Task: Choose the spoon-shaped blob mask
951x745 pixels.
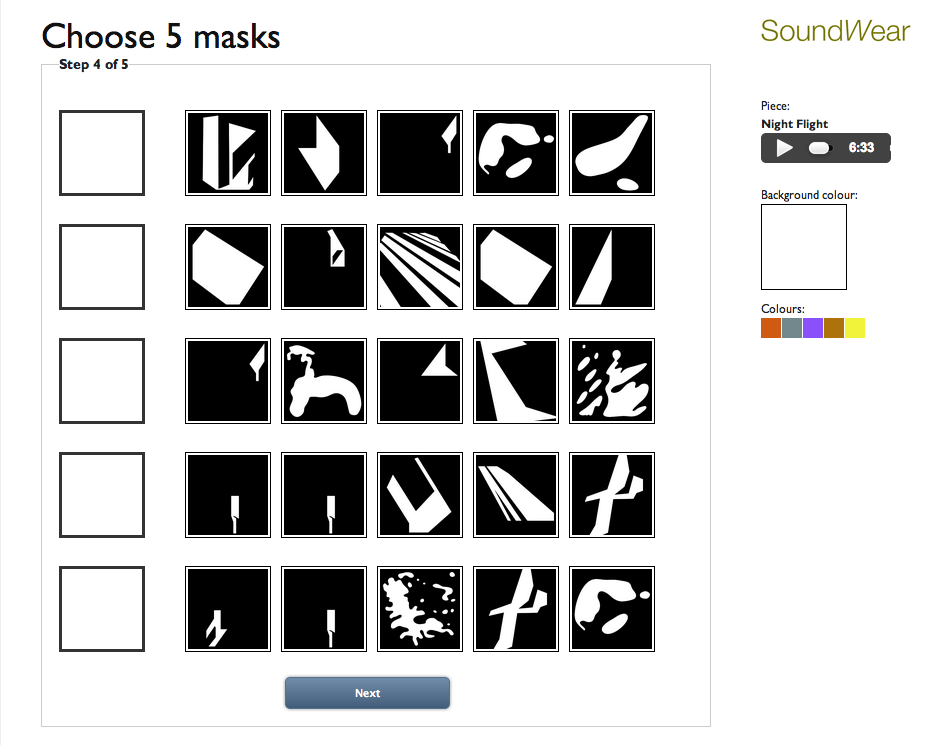Action: click(612, 153)
